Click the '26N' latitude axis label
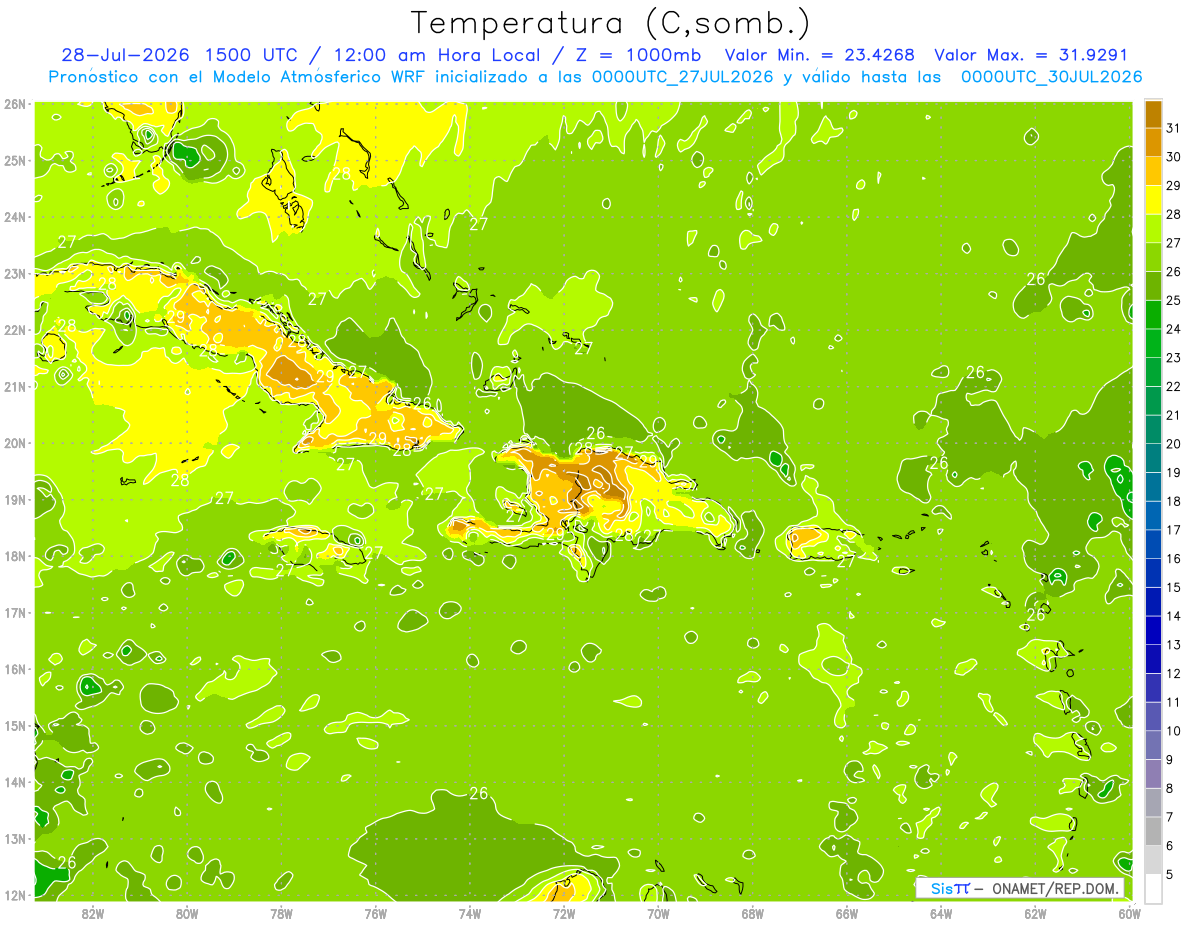Screen dimensions: 1200x927 point(15,104)
